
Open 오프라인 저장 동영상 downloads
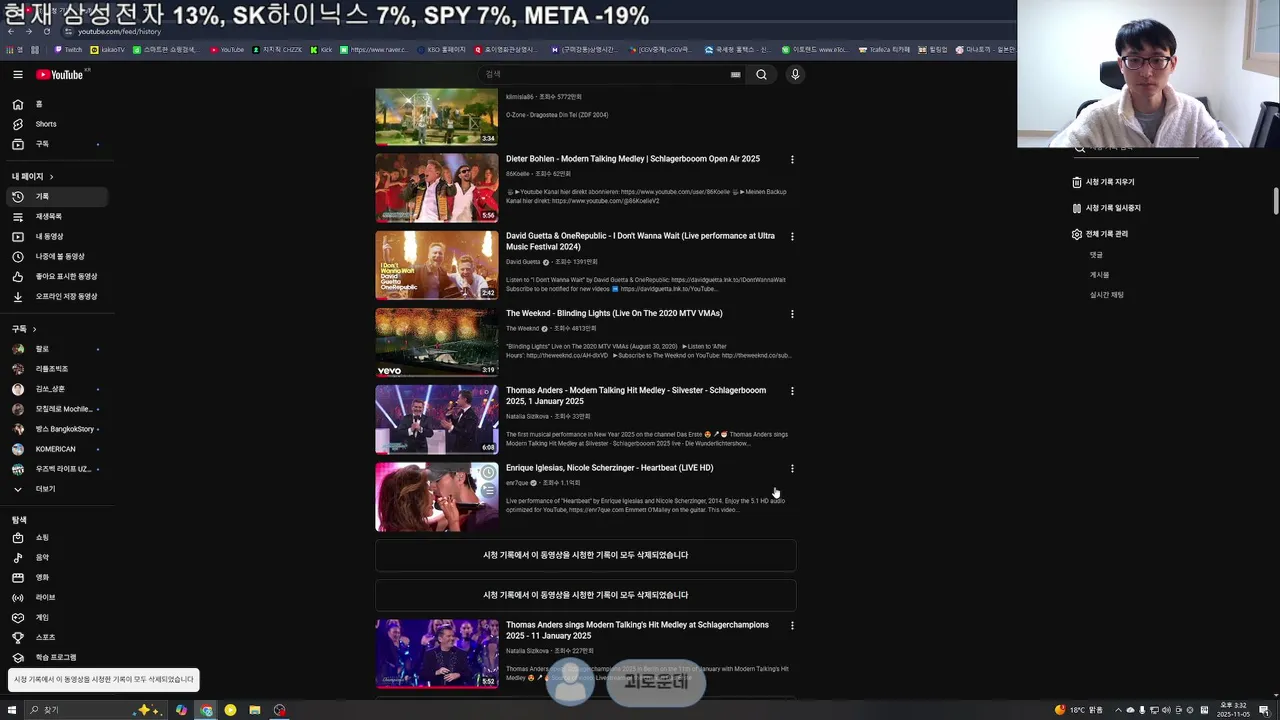pos(55,296)
